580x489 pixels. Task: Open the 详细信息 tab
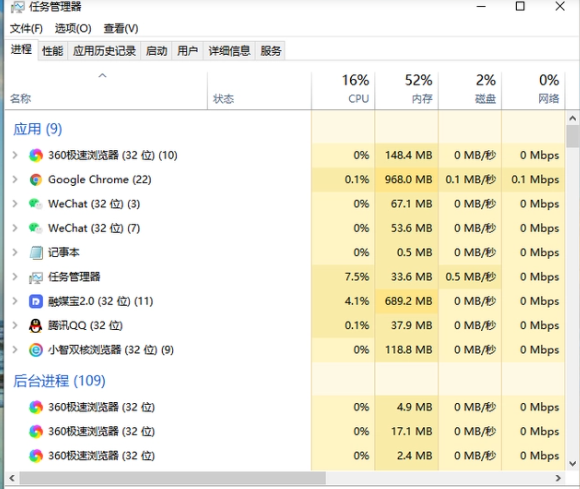(x=229, y=51)
